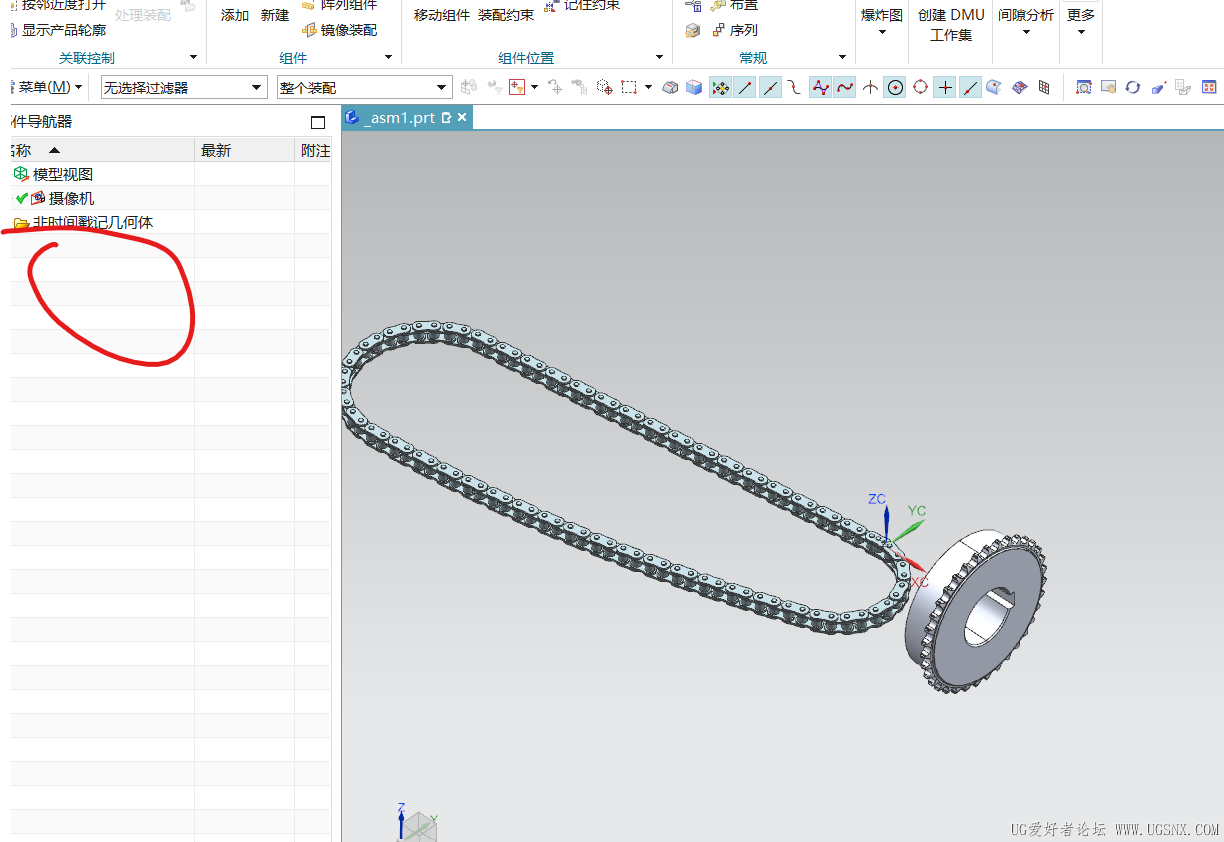Viewport: 1224px width, 842px height.
Task: Open the 无选择过滤器 selection filter dropdown
Action: coord(184,88)
